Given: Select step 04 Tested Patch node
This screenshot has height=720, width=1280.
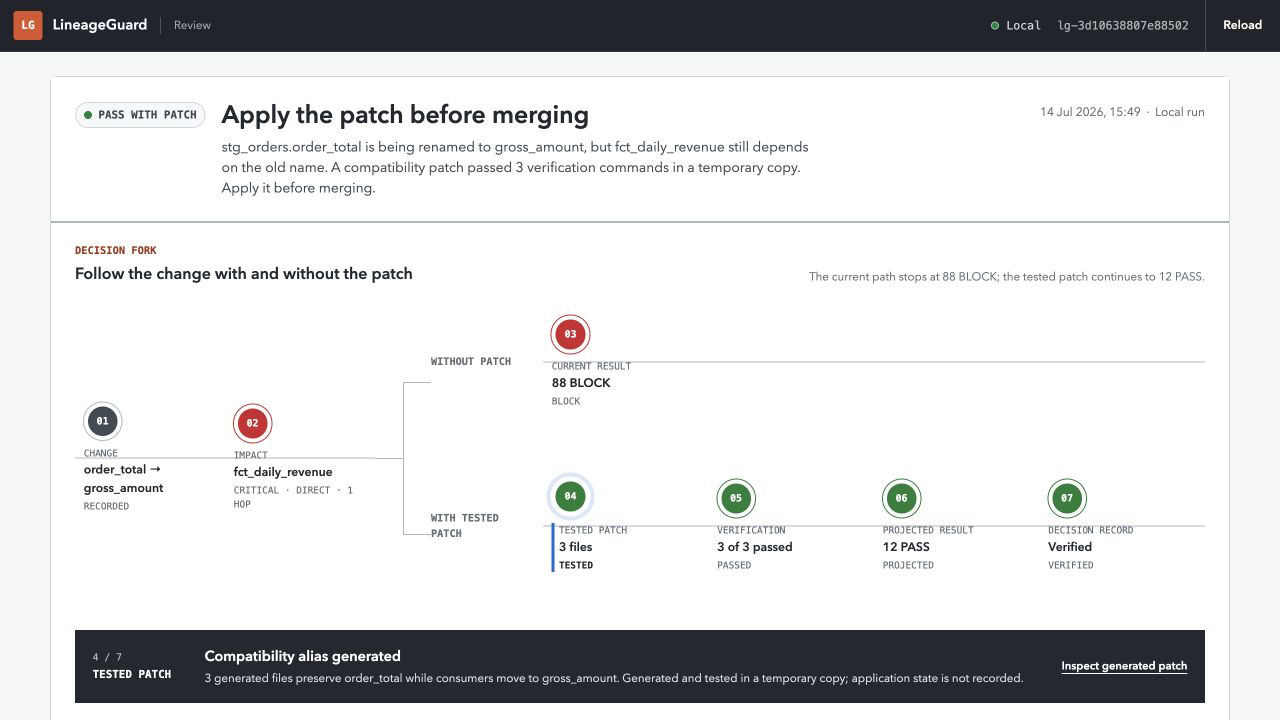Looking at the screenshot, I should click(570, 496).
